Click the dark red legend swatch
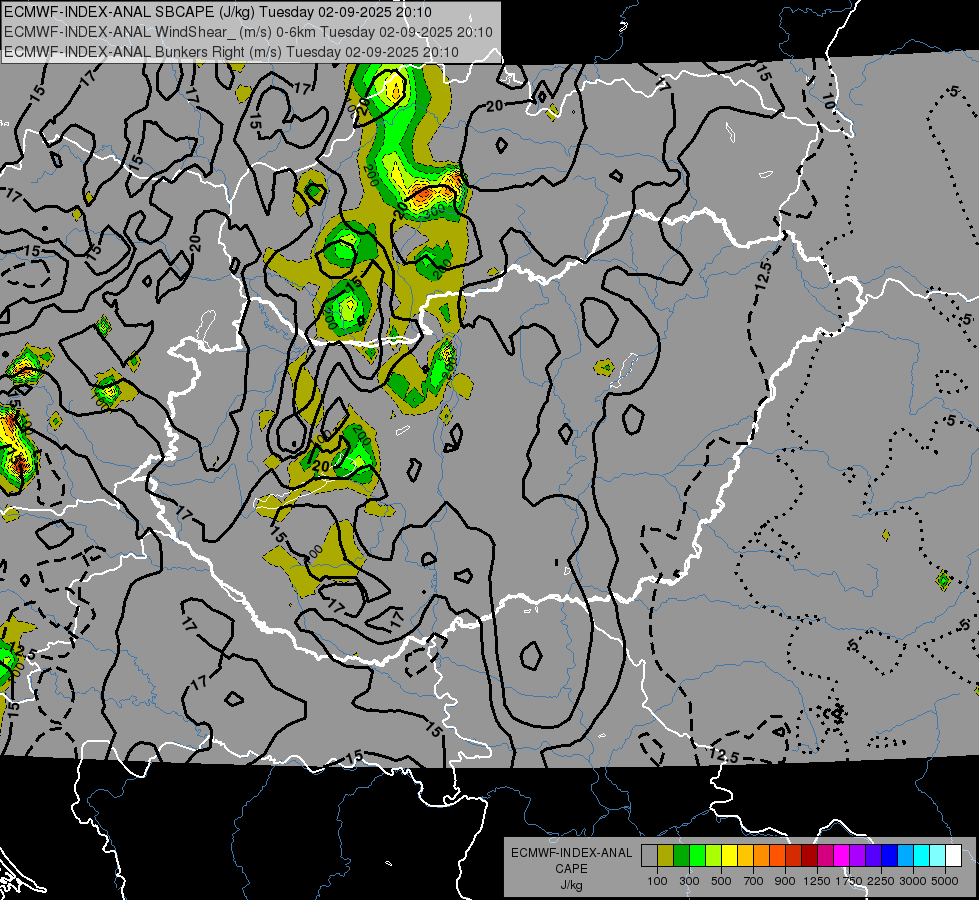 tap(809, 855)
